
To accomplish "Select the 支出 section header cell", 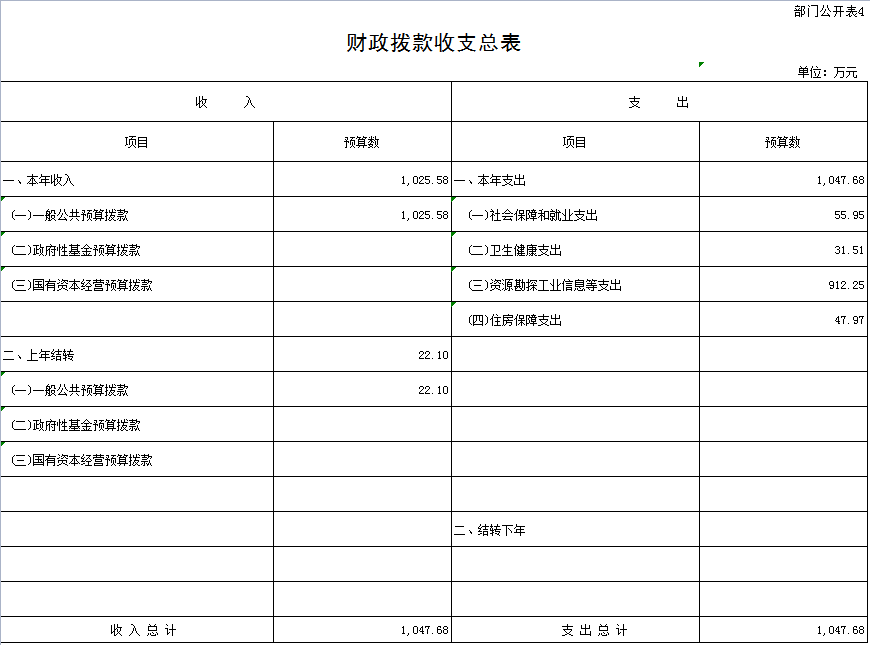I will pos(659,102).
